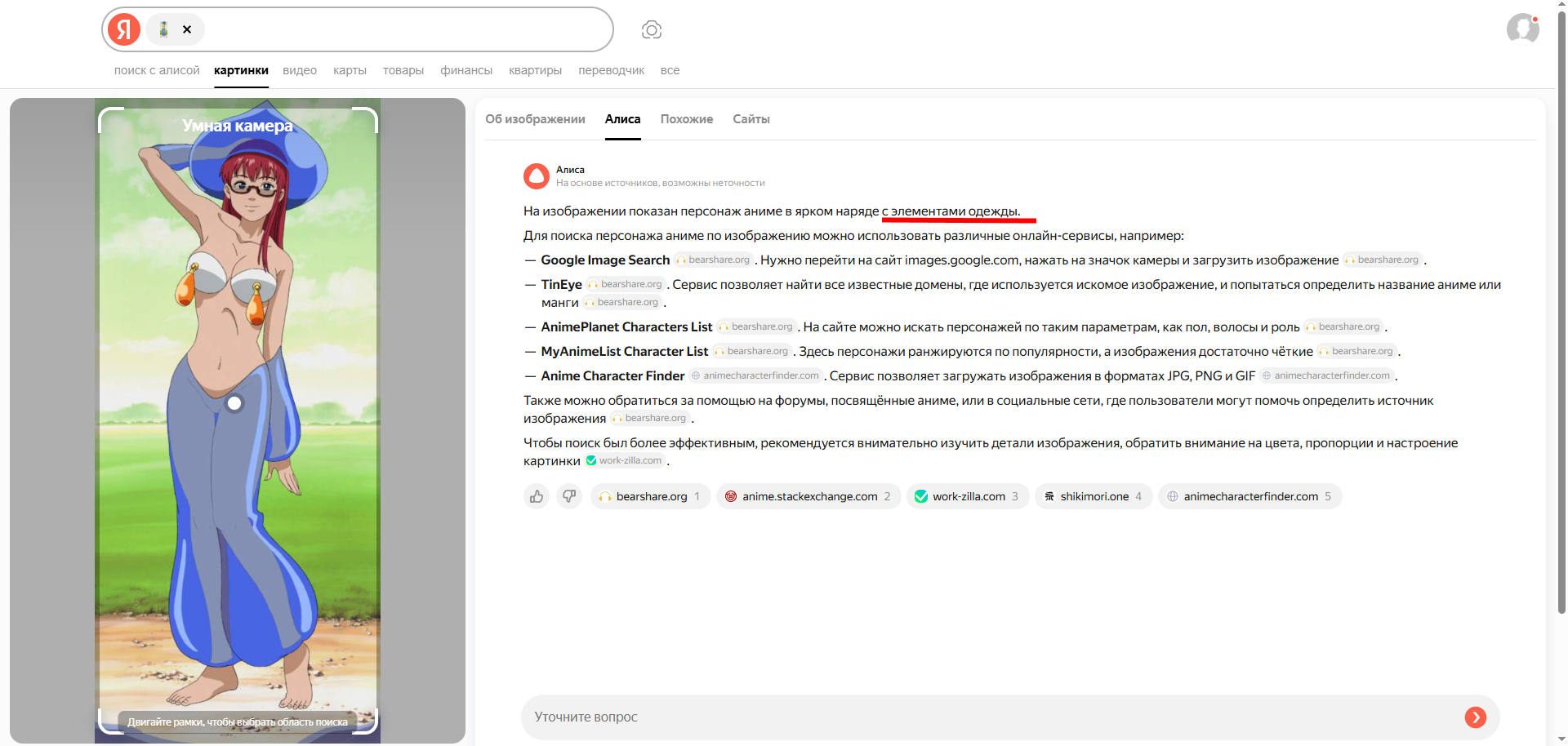This screenshot has width=1568, height=746.
Task: Click bearshare.org citation after TinEye
Action: click(626, 285)
